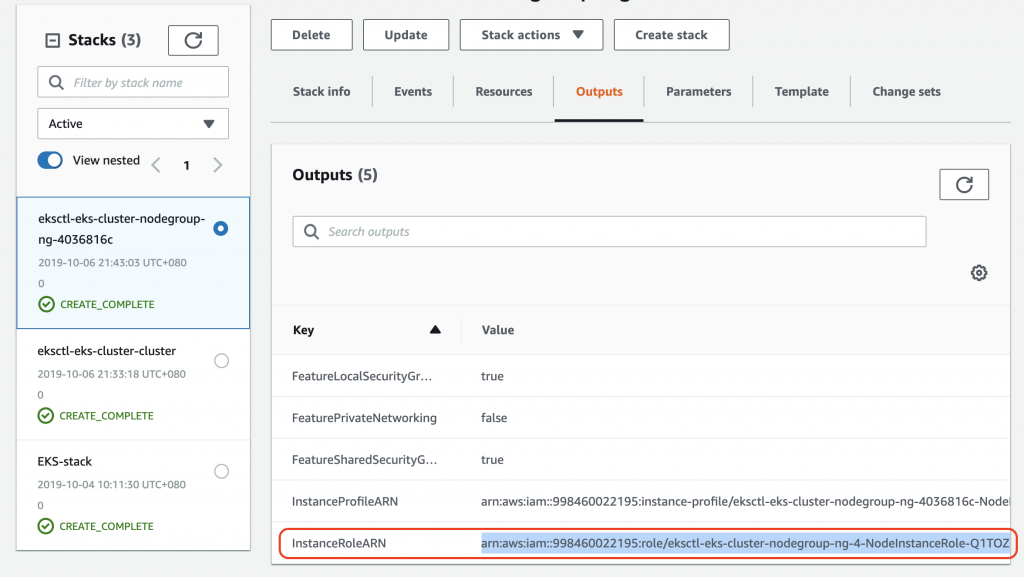Focus the Filter by stack name field
The image size is (1024, 577).
tap(133, 82)
